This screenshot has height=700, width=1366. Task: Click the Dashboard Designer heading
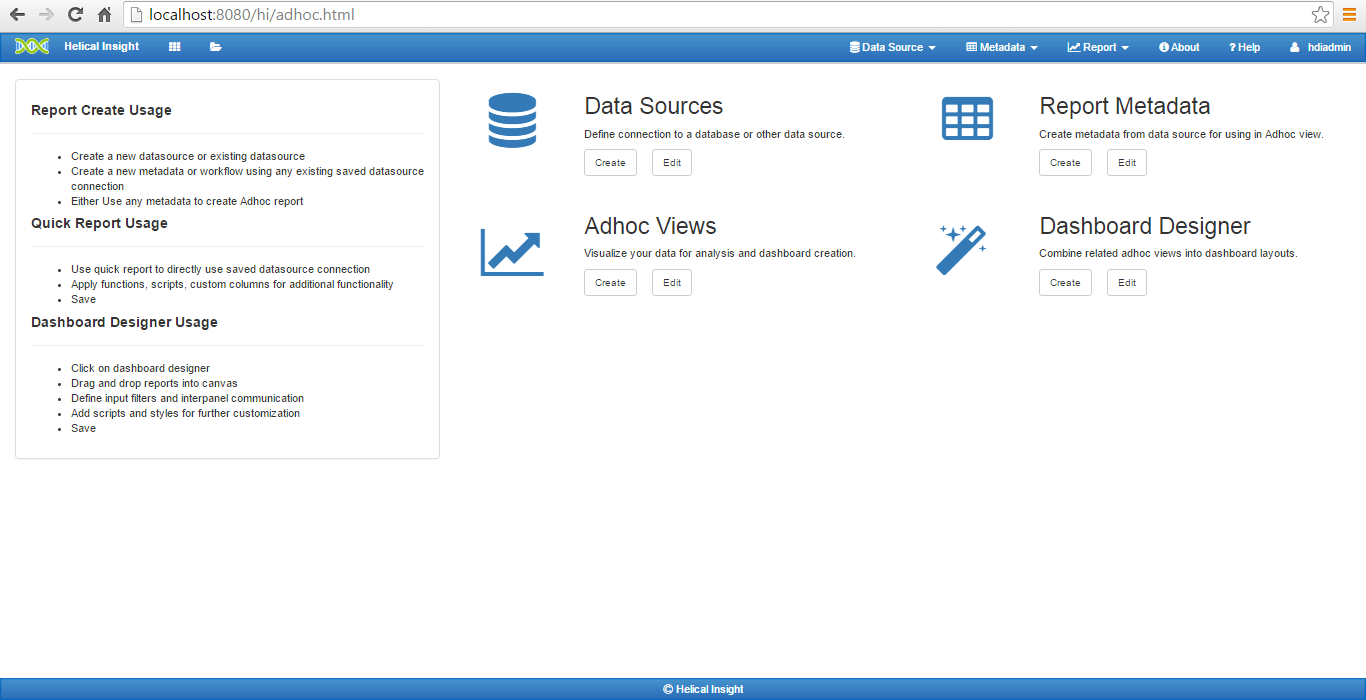1145,226
